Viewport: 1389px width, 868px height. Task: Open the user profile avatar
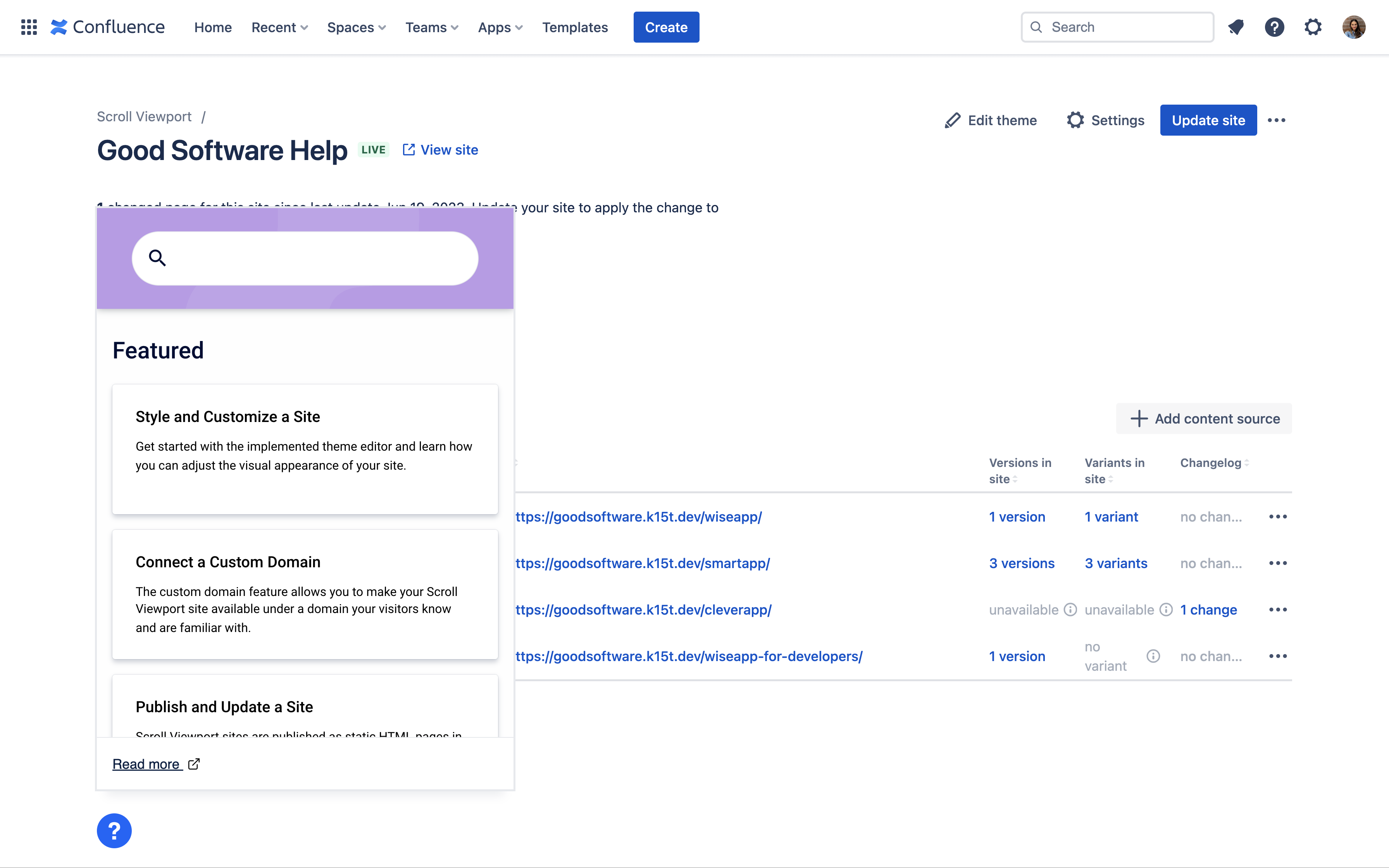coord(1353,27)
